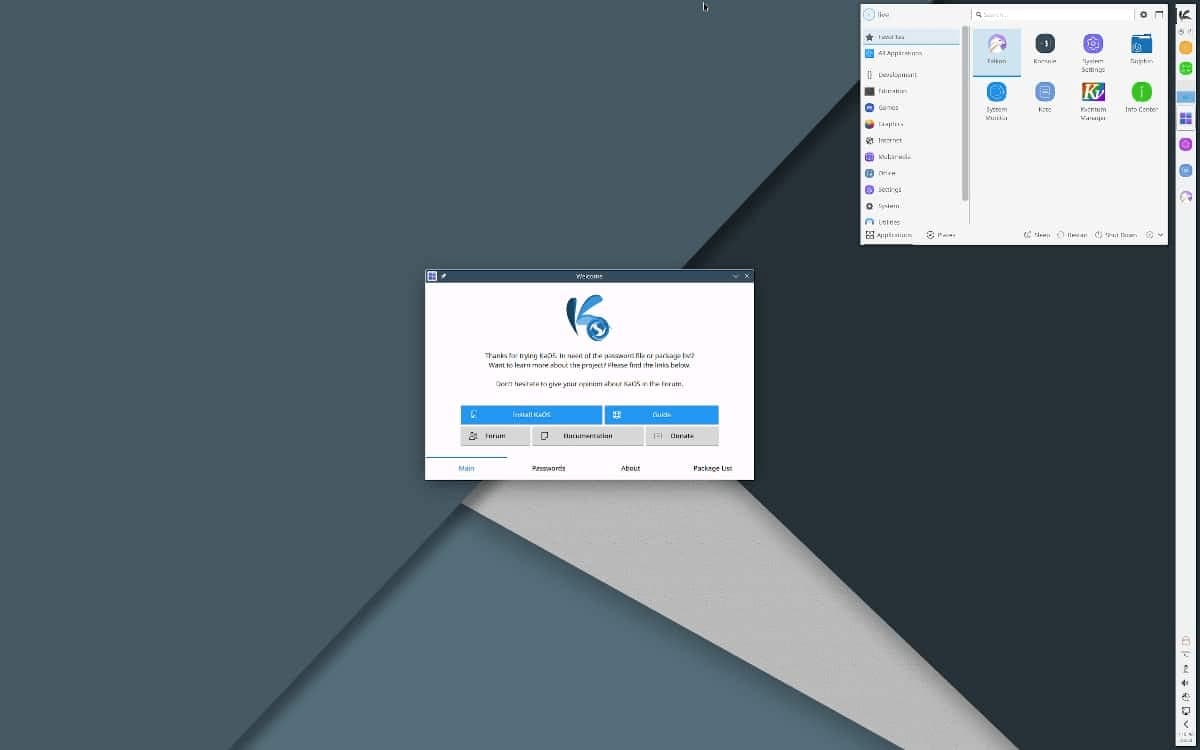
Task: Open System Settings in launcher grid
Action: point(1093,49)
